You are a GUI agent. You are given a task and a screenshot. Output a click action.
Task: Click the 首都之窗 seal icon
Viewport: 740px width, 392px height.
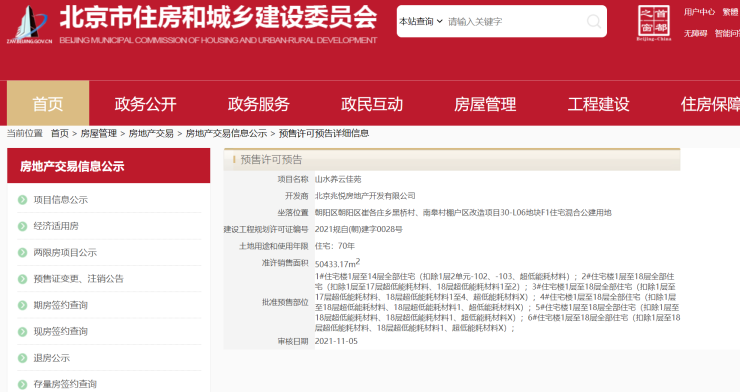(654, 22)
